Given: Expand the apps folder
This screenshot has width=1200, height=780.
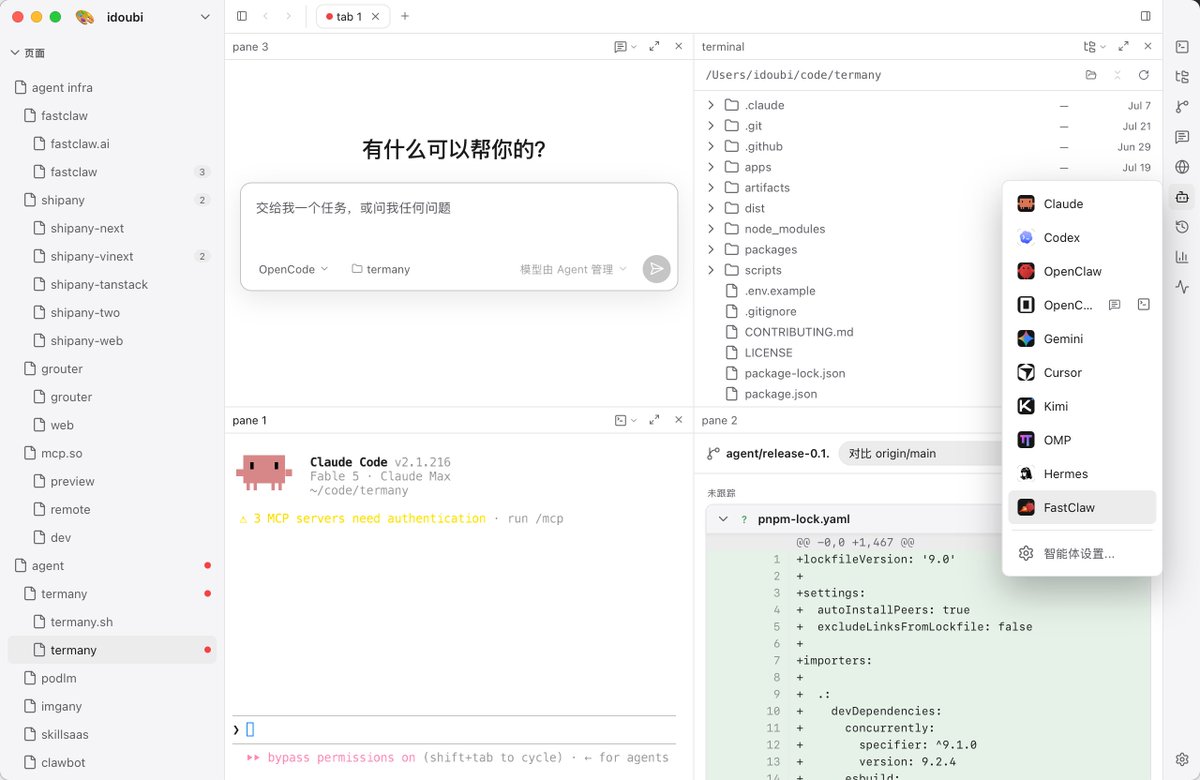Looking at the screenshot, I should click(x=711, y=167).
